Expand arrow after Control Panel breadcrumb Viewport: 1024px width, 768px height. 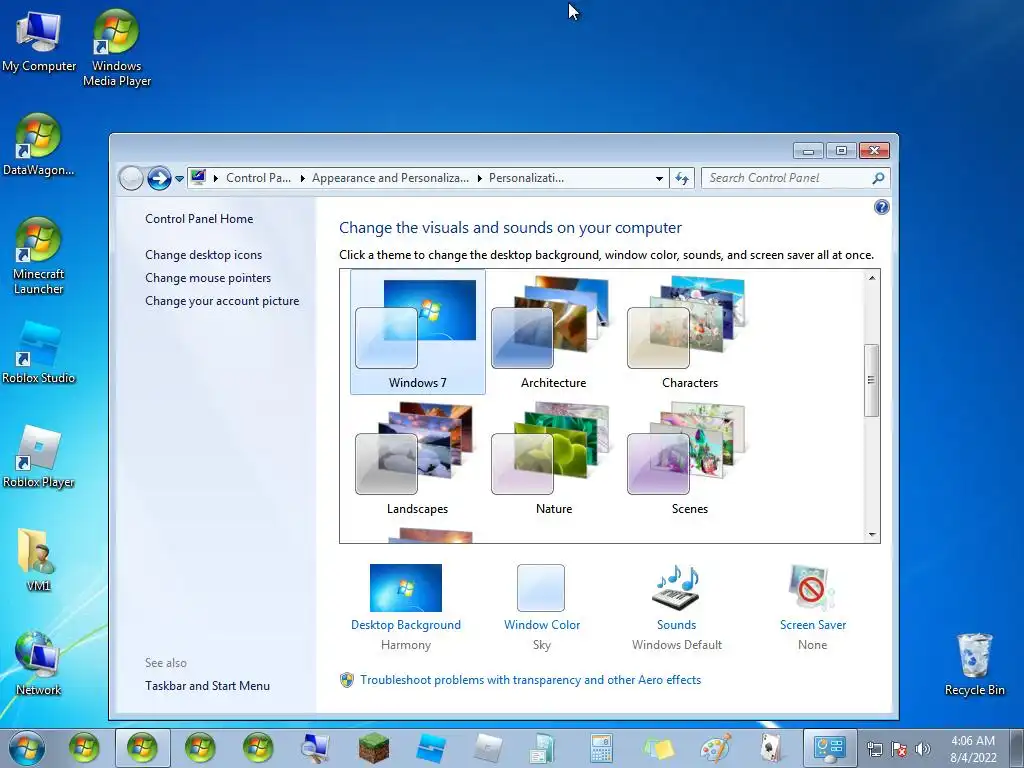pos(302,178)
